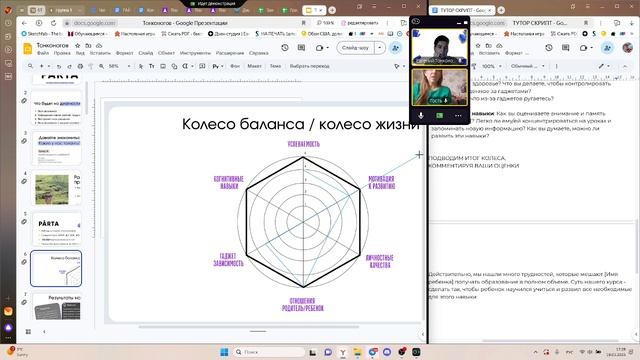Open Правка menu in Slides
Viewport: 640px width, 360px height.
pyautogui.click(x=62, y=53)
